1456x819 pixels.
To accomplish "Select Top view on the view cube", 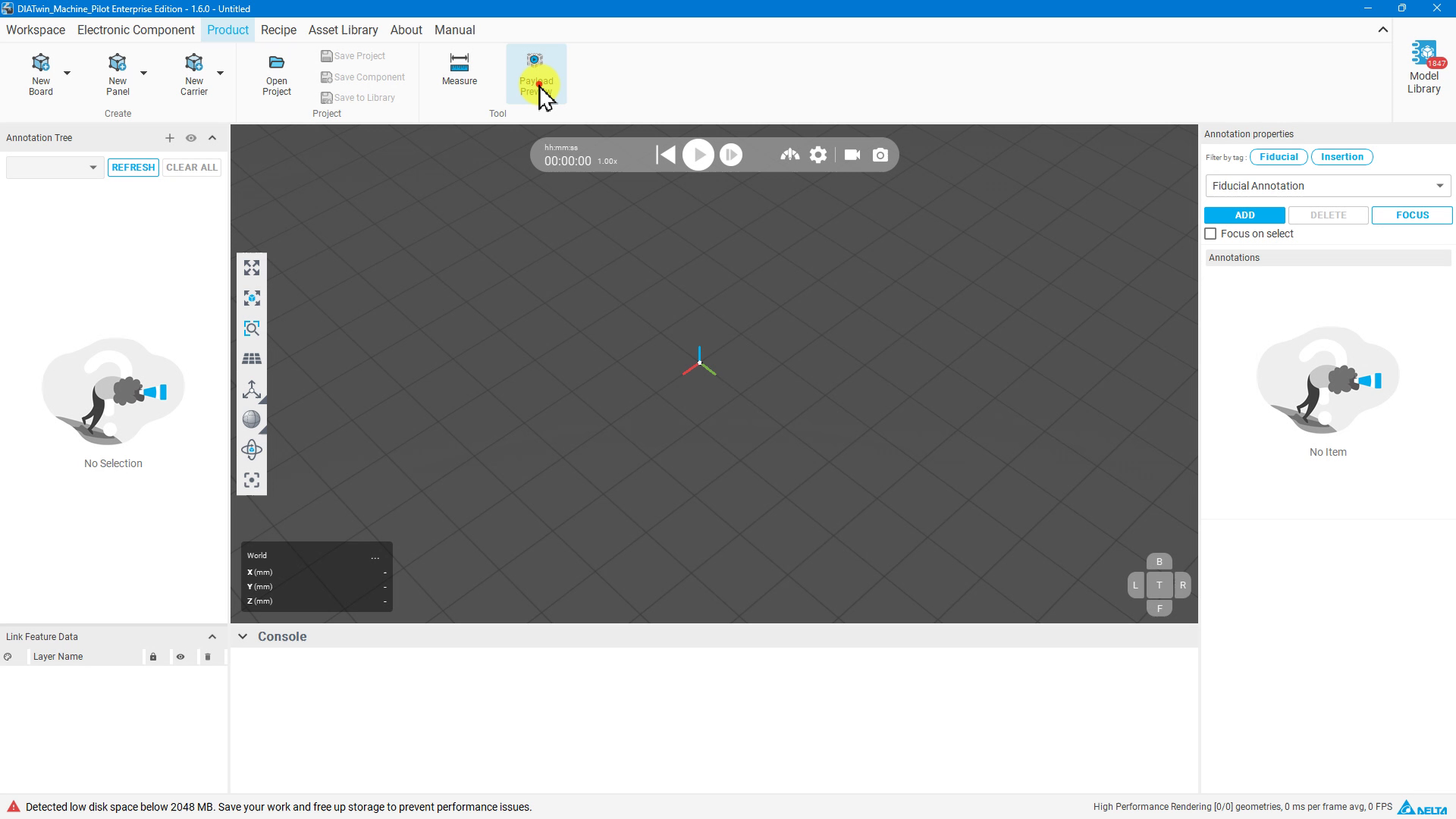I will pos(1159,585).
